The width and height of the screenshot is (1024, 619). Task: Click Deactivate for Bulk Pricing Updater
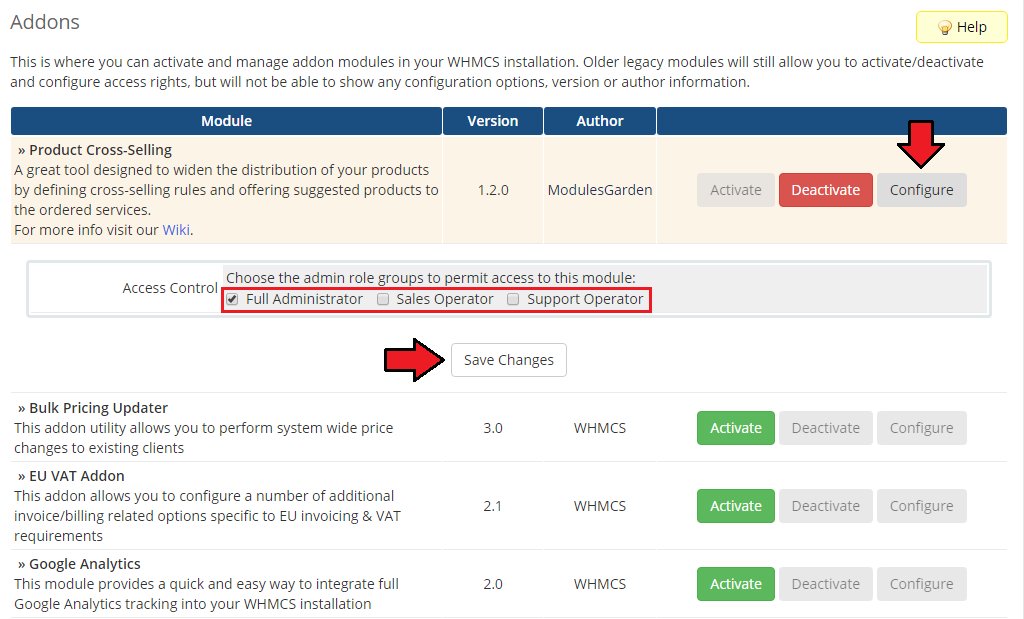pos(825,428)
